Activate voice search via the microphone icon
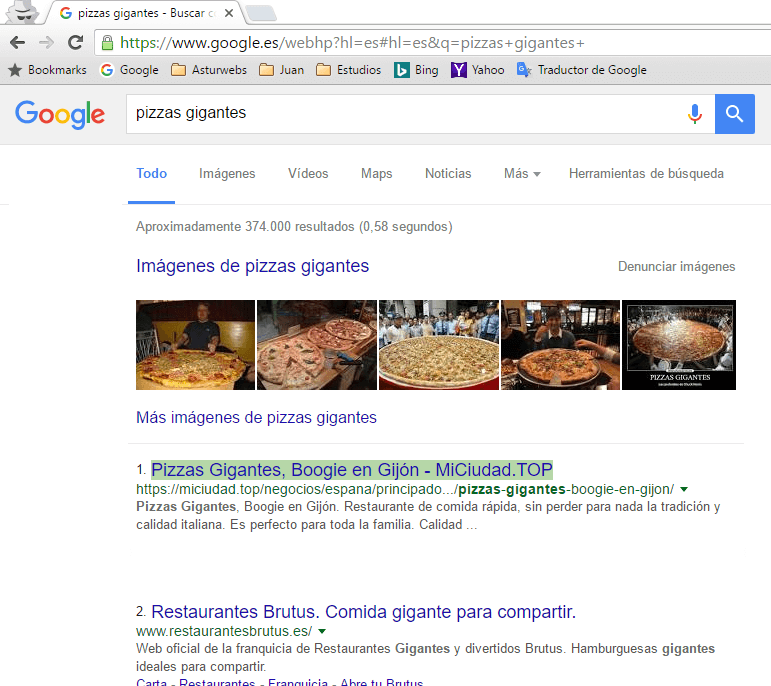The height and width of the screenshot is (686, 771). tap(694, 114)
